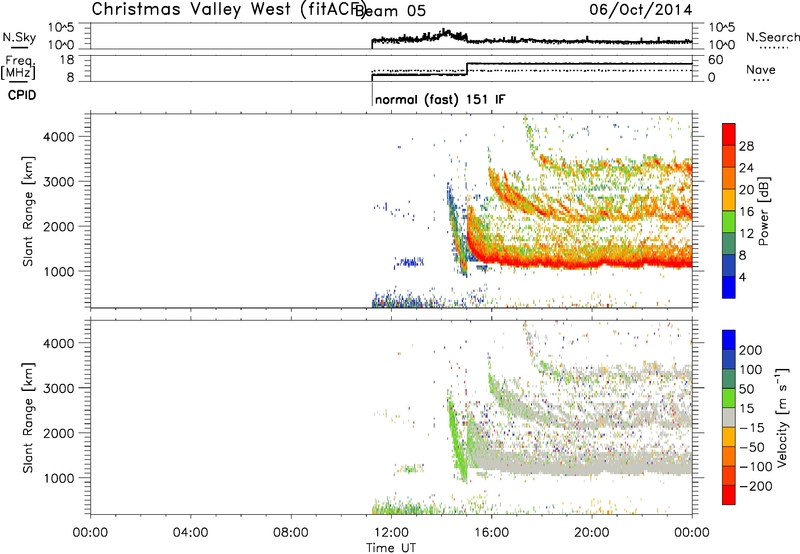Select the "24" value on the power colorbar
This screenshot has width=800, height=554.
pos(746,168)
